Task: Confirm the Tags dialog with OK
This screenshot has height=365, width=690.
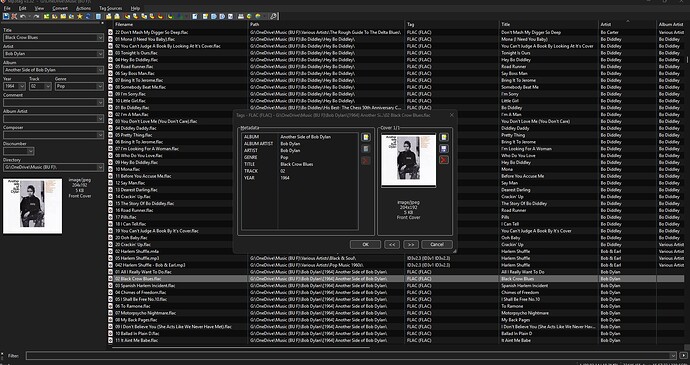Action: point(365,244)
